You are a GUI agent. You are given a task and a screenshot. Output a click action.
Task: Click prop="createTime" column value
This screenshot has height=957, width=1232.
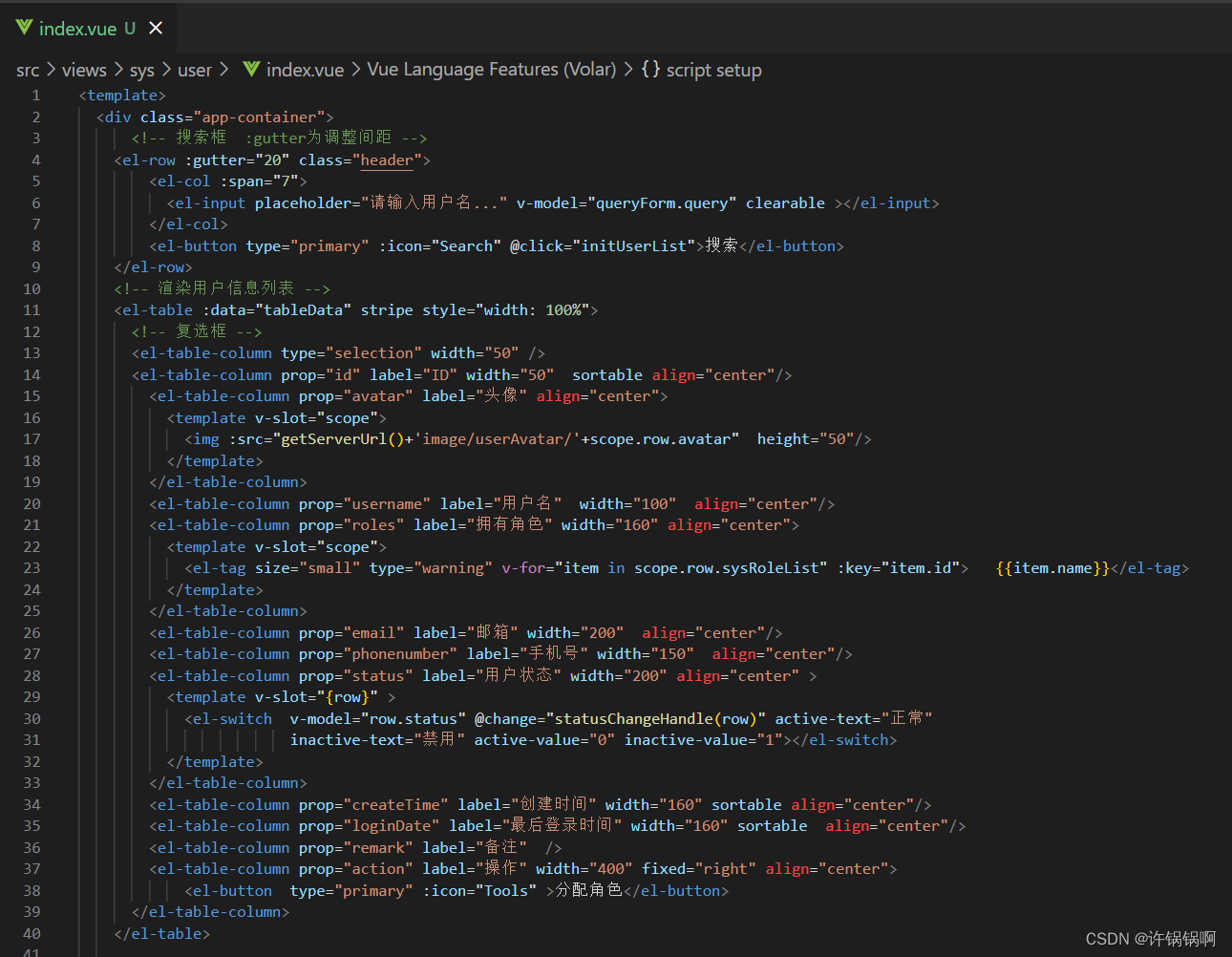(373, 805)
